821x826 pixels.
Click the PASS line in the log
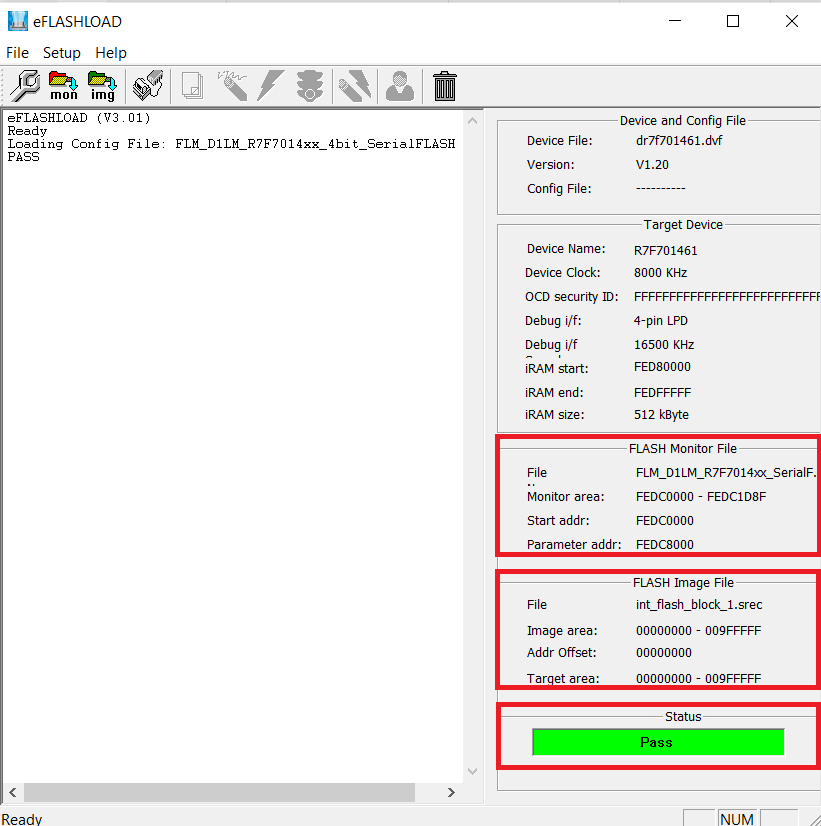(23, 157)
